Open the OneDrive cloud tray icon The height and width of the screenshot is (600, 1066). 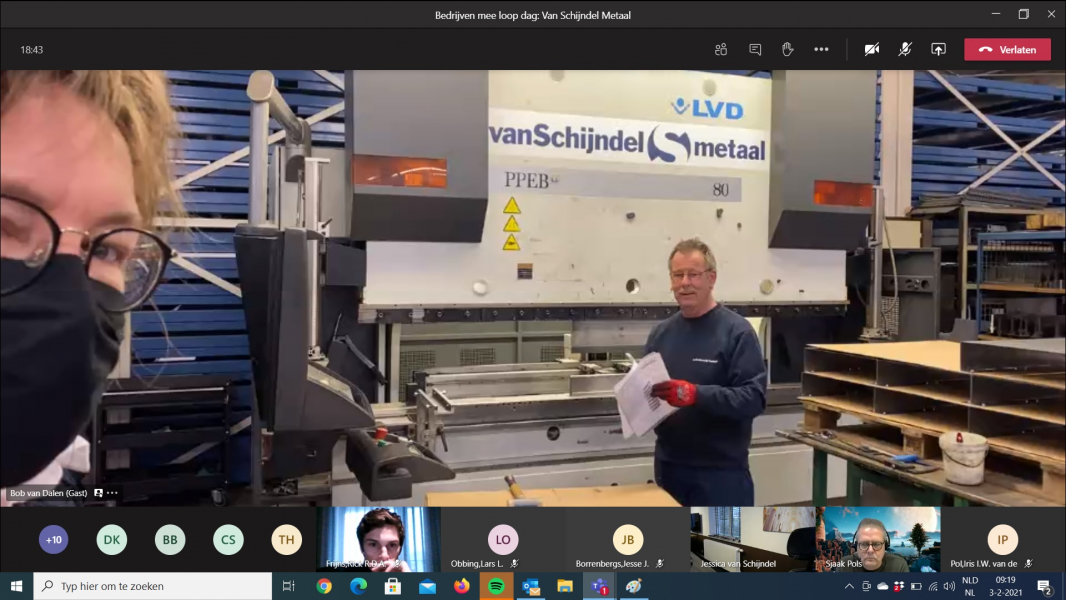coord(882,586)
